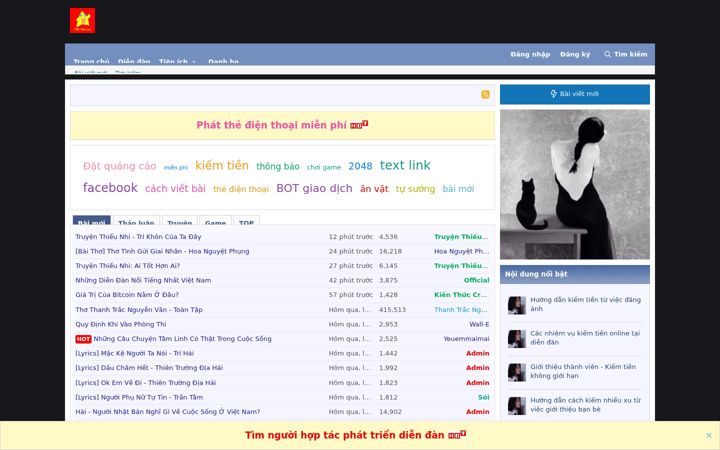Go to Trang chủ in navigation bar
This screenshot has width=720, height=450.
pyautogui.click(x=91, y=61)
